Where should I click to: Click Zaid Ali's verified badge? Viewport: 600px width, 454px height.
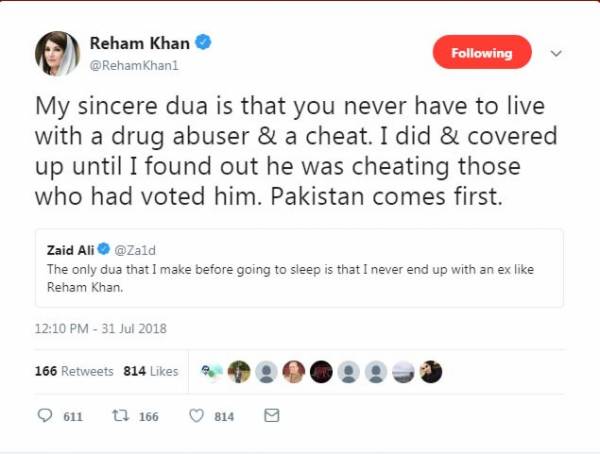[105, 250]
